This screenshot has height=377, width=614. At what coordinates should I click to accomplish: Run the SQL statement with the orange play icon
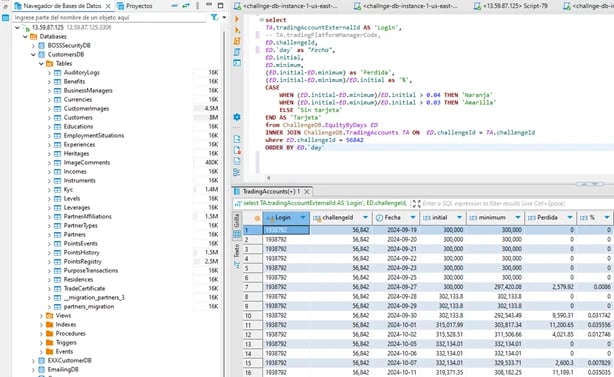[x=237, y=19]
